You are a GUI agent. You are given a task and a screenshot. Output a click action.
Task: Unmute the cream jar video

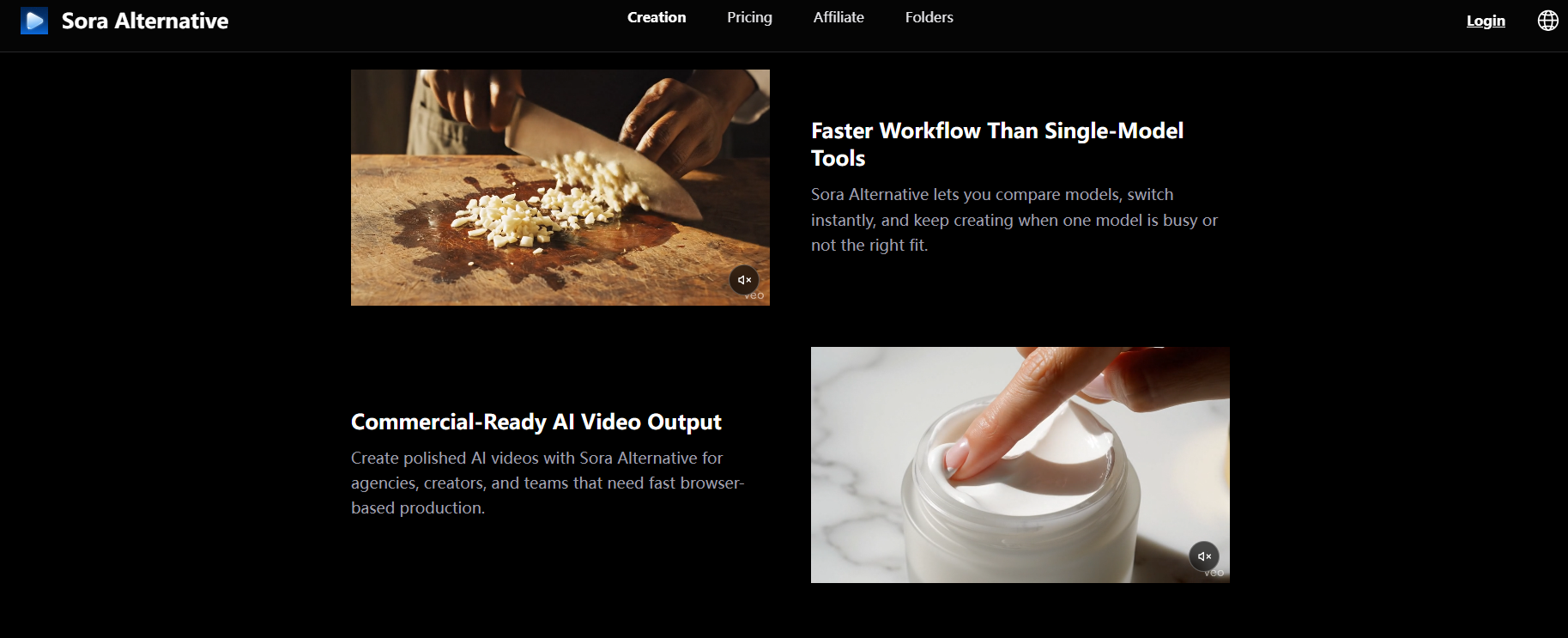click(x=1204, y=556)
